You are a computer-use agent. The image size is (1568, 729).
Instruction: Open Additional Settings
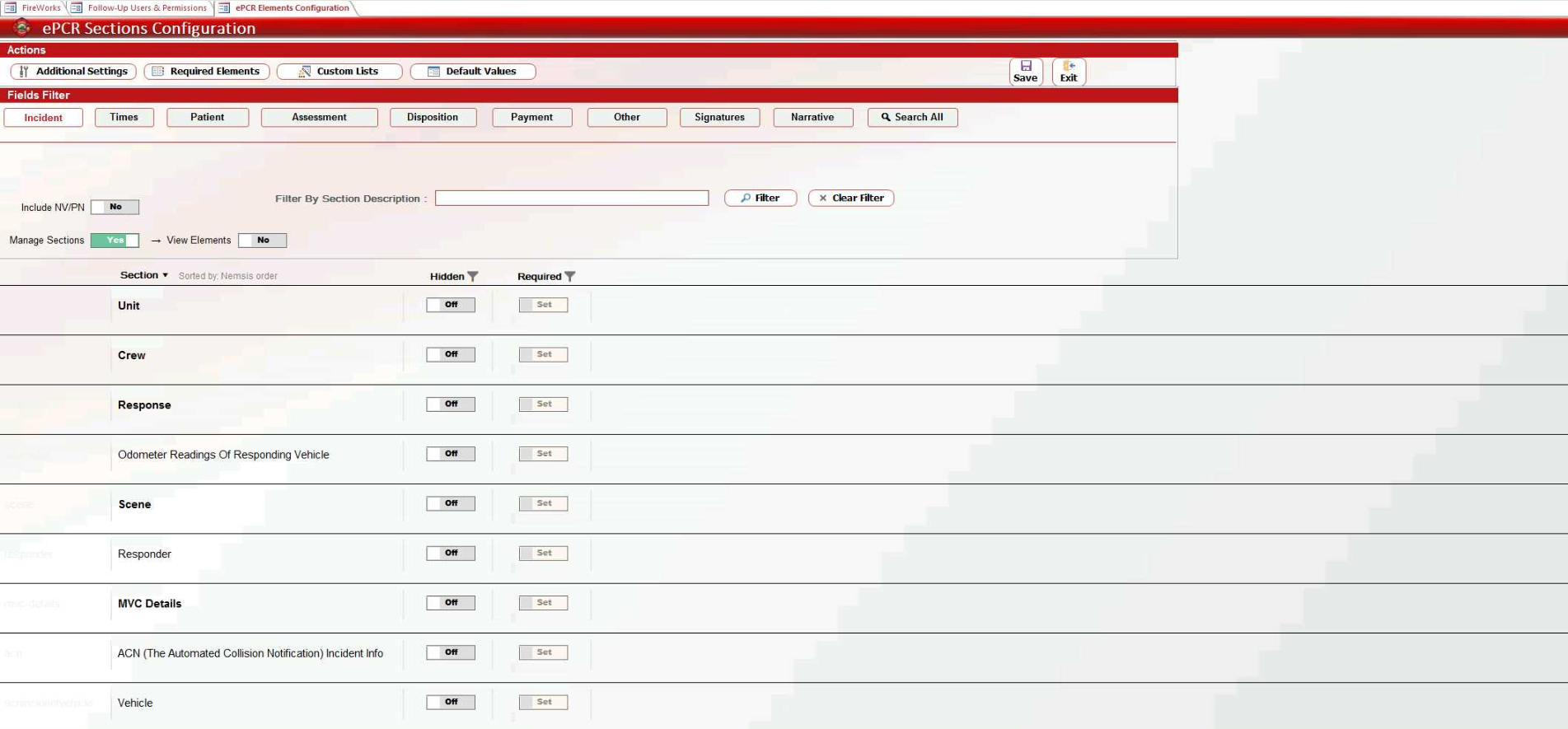pyautogui.click(x=73, y=72)
